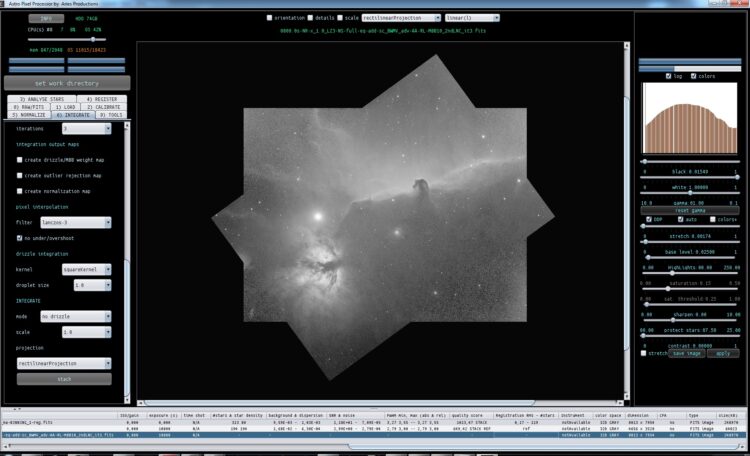The width and height of the screenshot is (750, 456).
Task: Switch to the 3) ANALYSE STARS tab
Action: coord(42,99)
